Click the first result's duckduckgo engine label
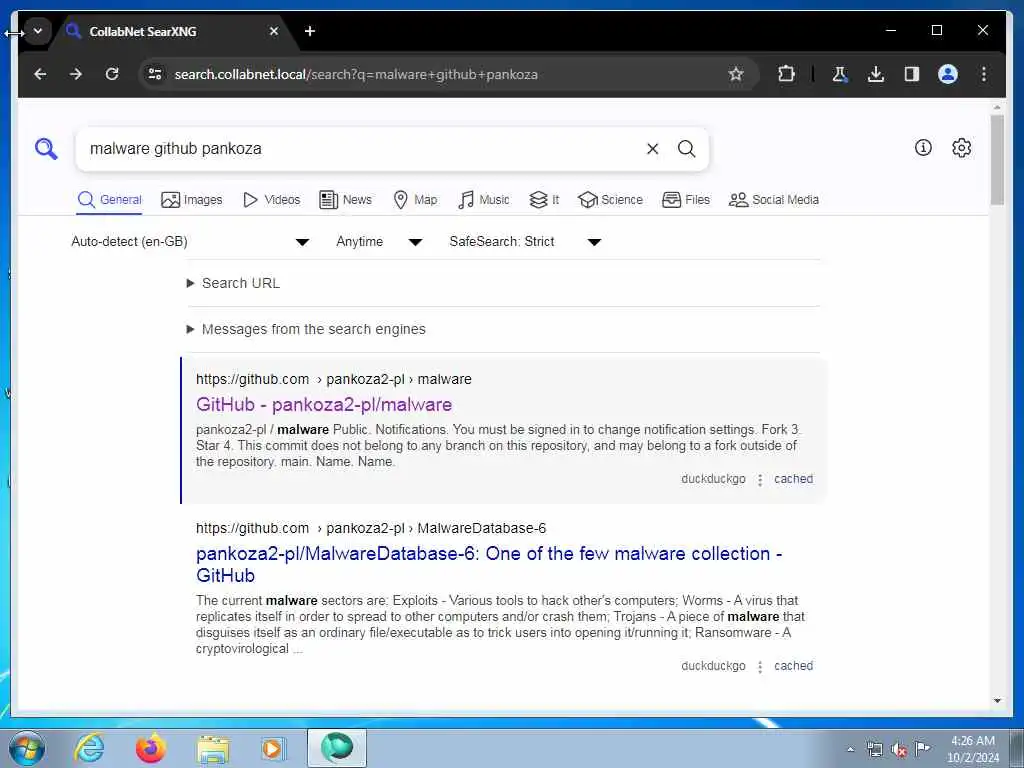The image size is (1024, 768). (x=713, y=479)
